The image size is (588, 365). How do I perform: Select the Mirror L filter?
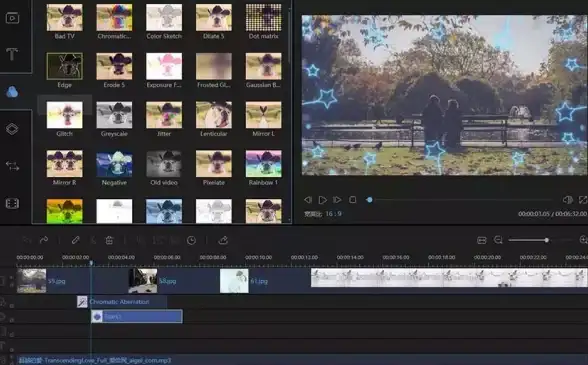(264, 115)
